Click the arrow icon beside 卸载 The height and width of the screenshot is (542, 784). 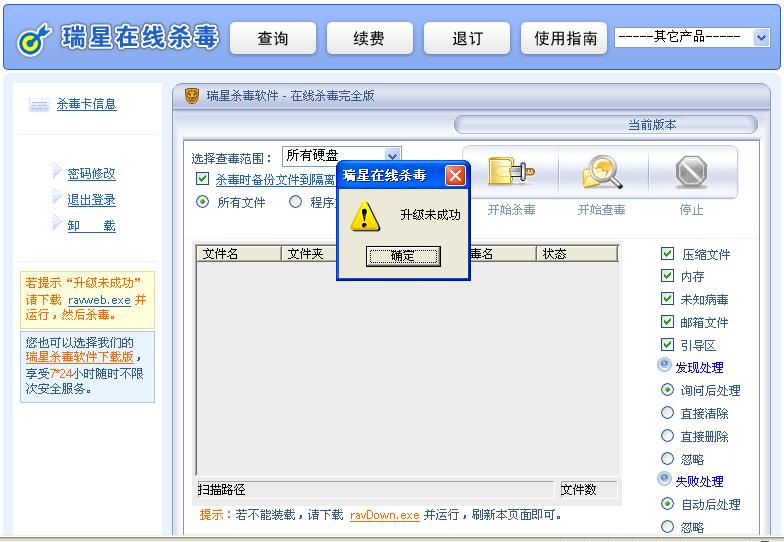click(x=56, y=222)
